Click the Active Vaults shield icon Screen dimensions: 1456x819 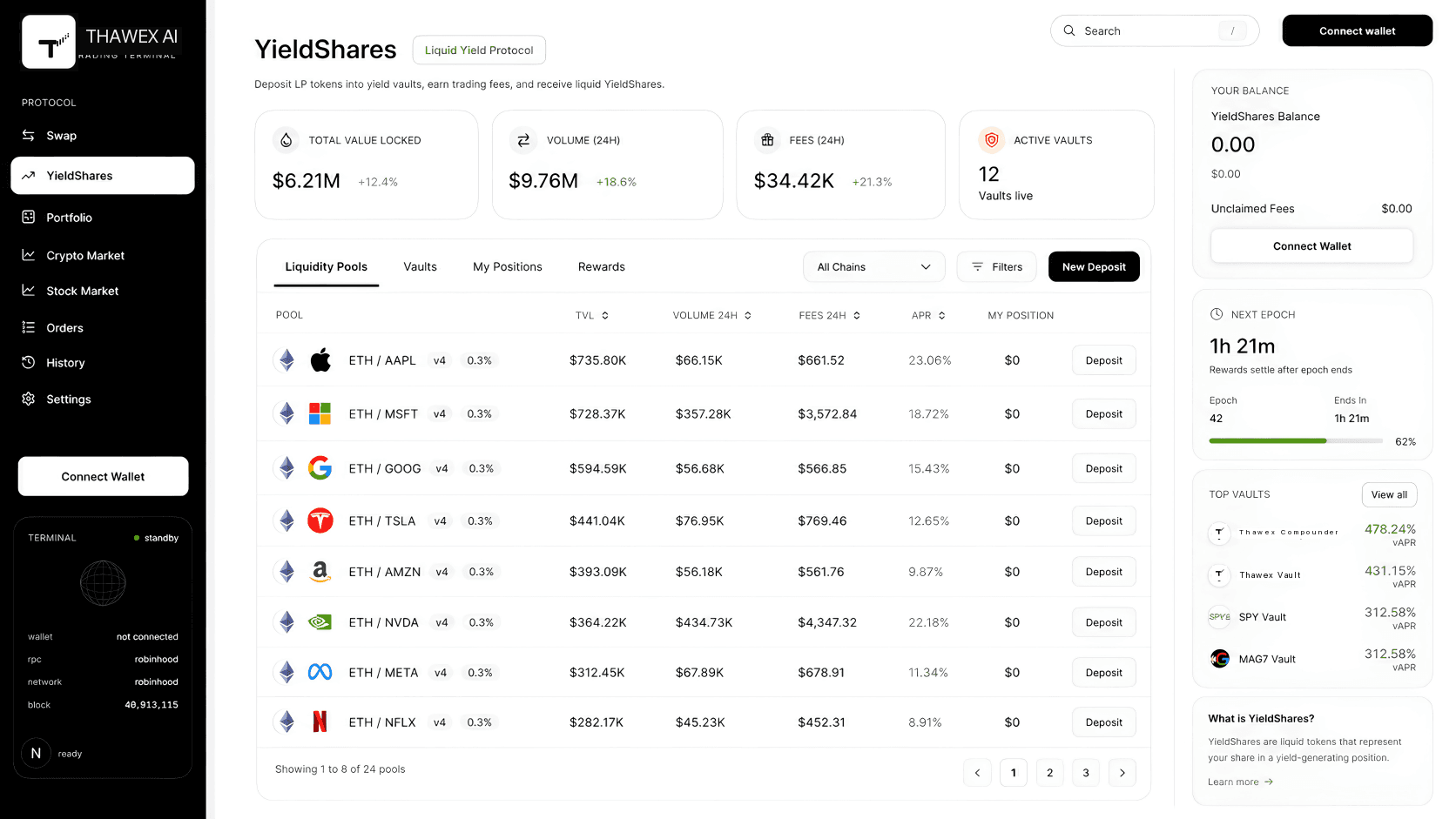991,139
